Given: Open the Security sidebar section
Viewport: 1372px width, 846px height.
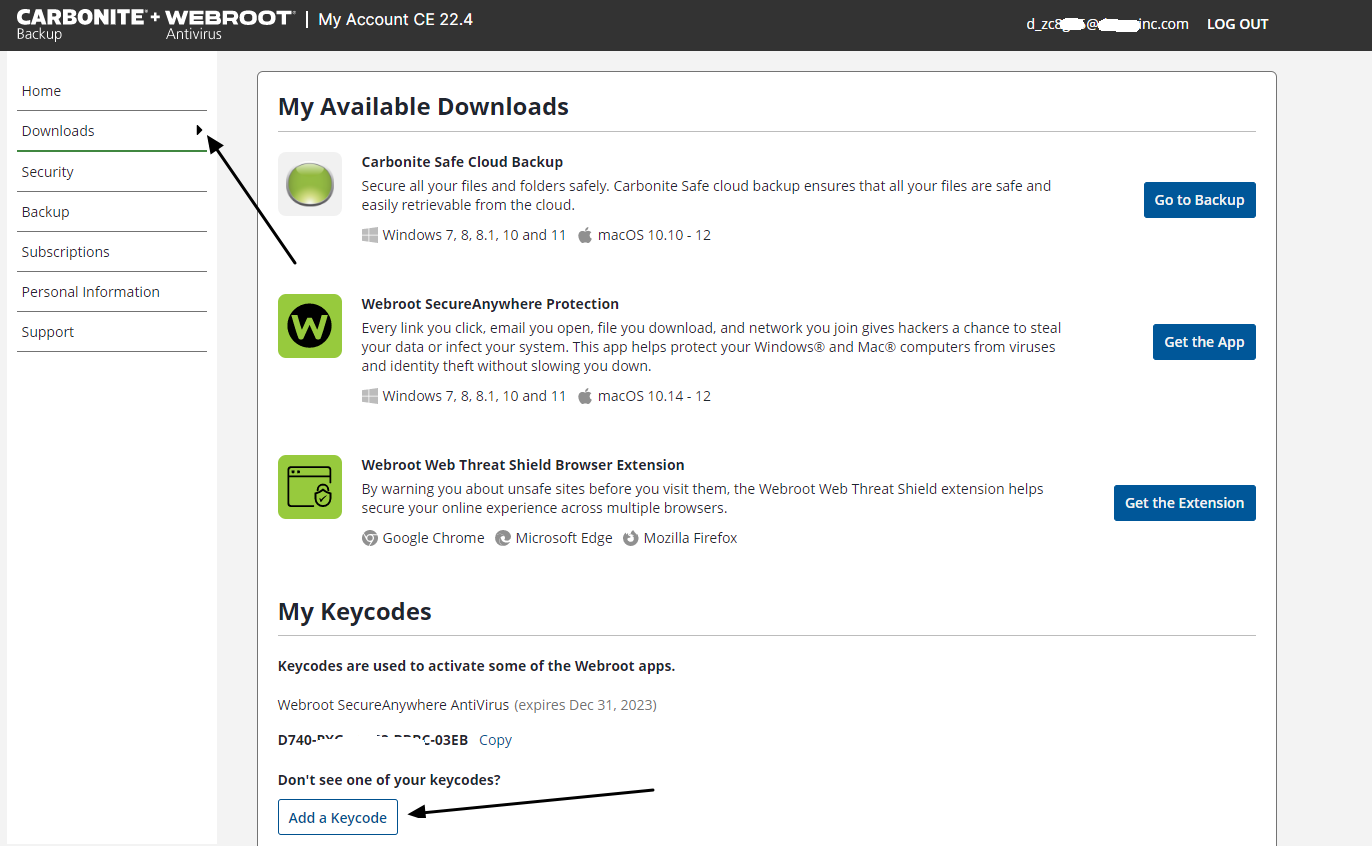Looking at the screenshot, I should click(x=48, y=172).
